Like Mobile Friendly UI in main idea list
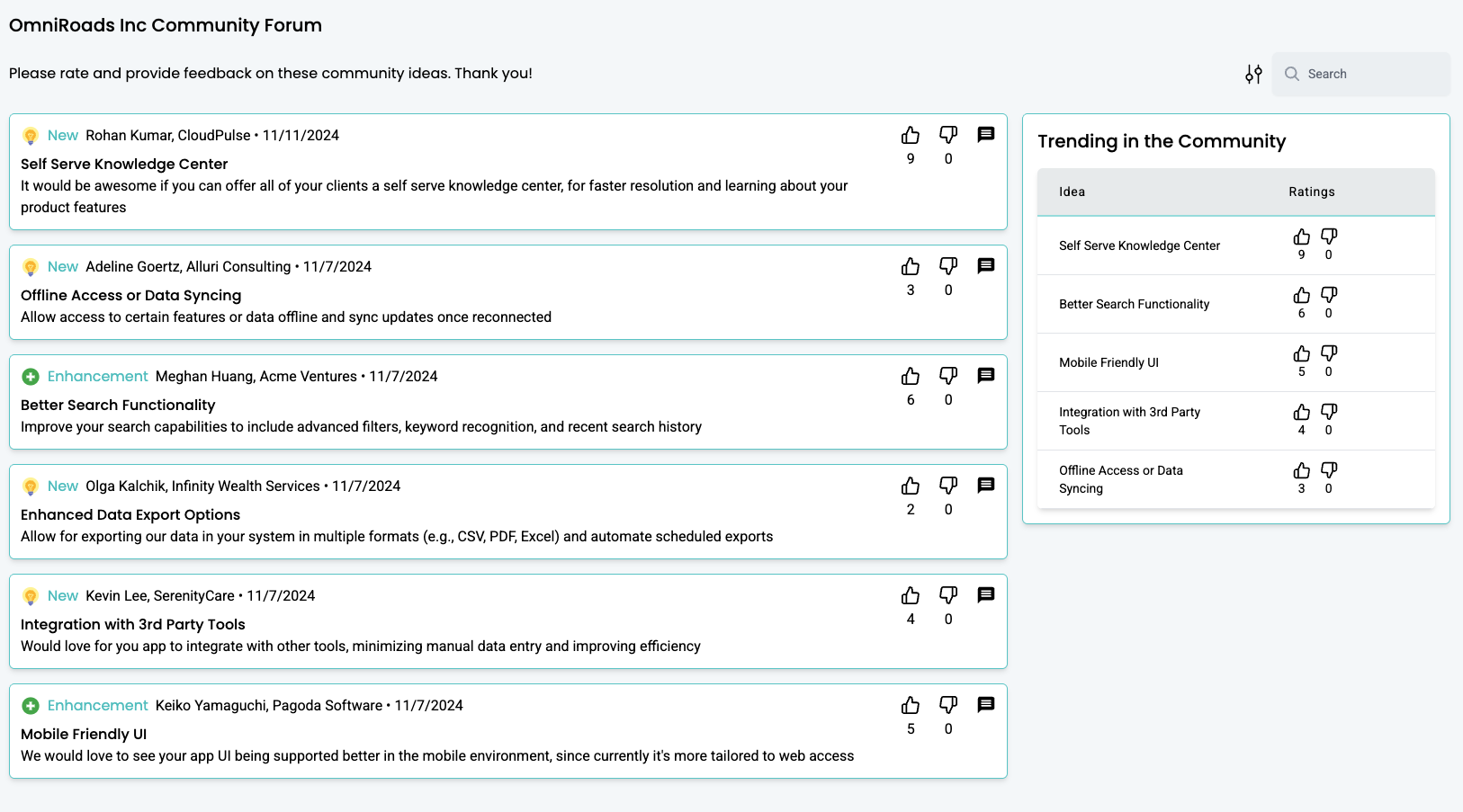Viewport: 1463px width, 812px height. click(911, 706)
